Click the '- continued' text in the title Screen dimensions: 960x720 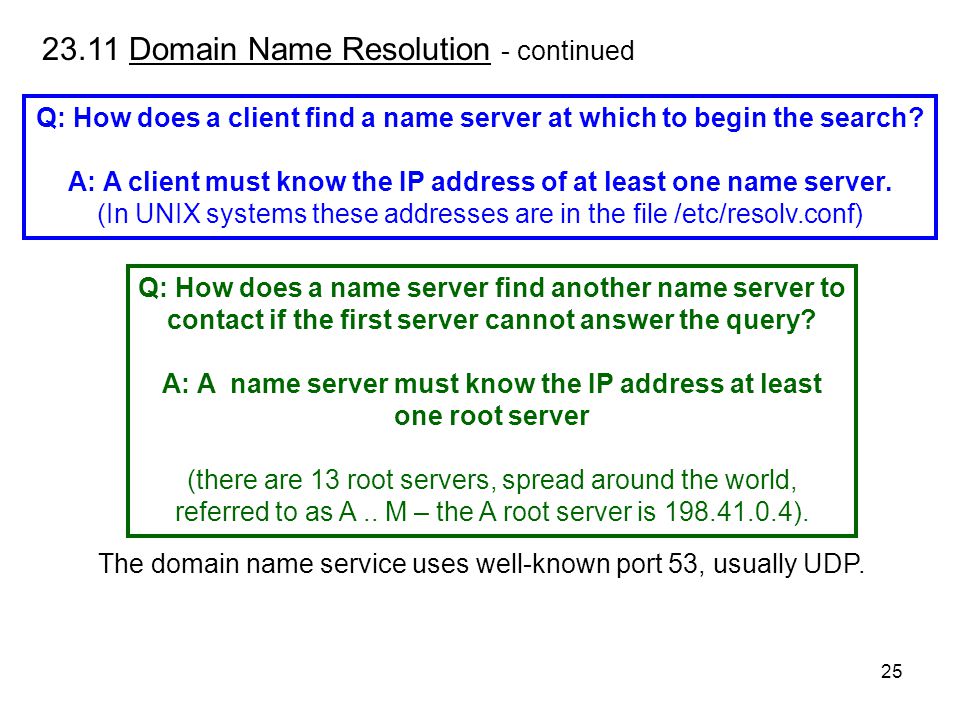pyautogui.click(x=567, y=51)
